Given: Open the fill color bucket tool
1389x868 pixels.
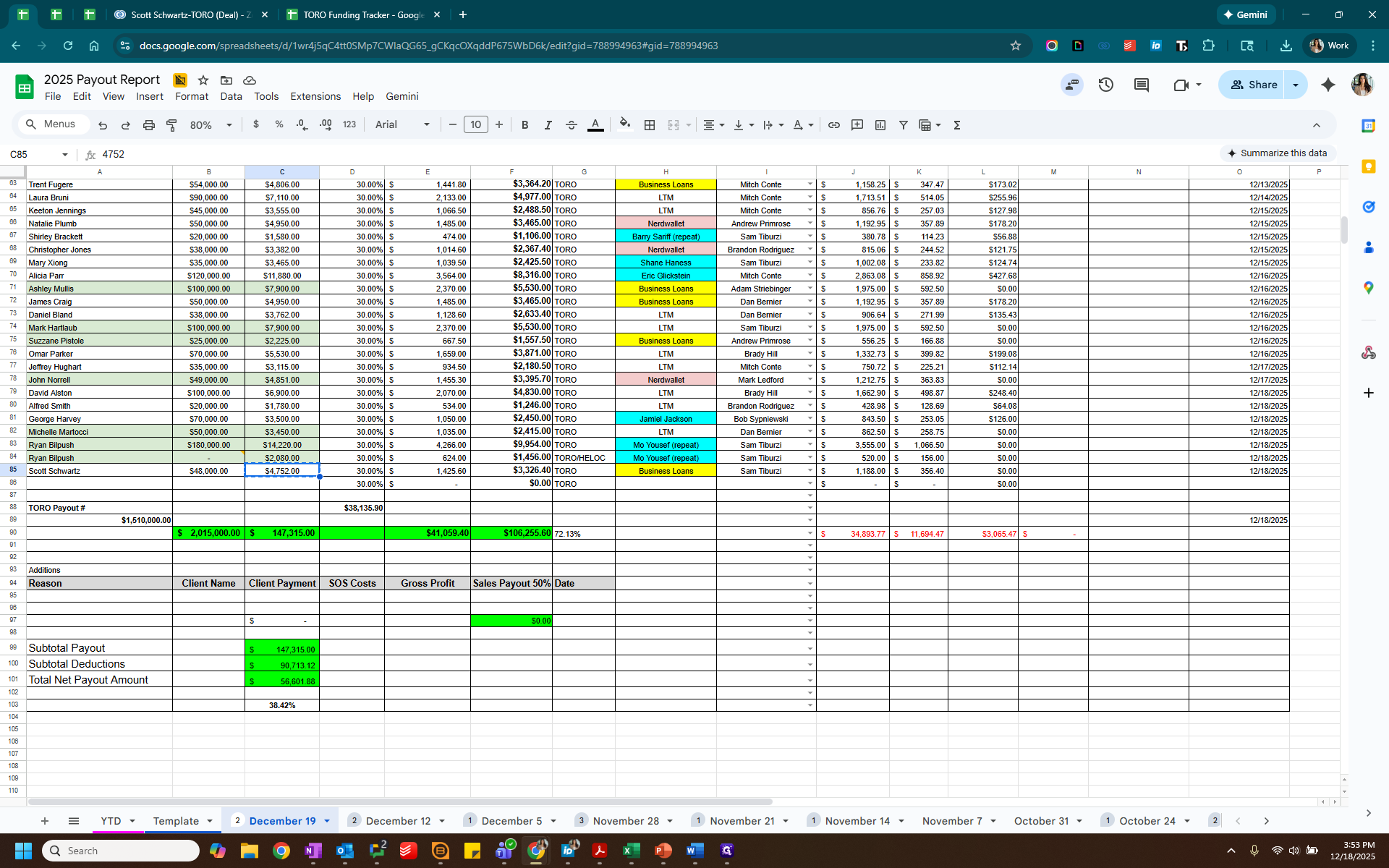Looking at the screenshot, I should pos(625,124).
